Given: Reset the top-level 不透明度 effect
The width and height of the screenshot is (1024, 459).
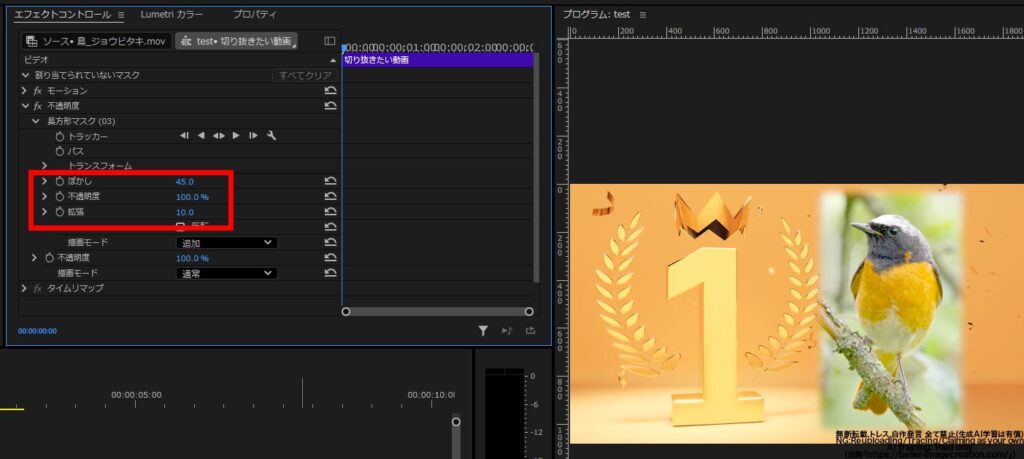Looking at the screenshot, I should pyautogui.click(x=330, y=106).
